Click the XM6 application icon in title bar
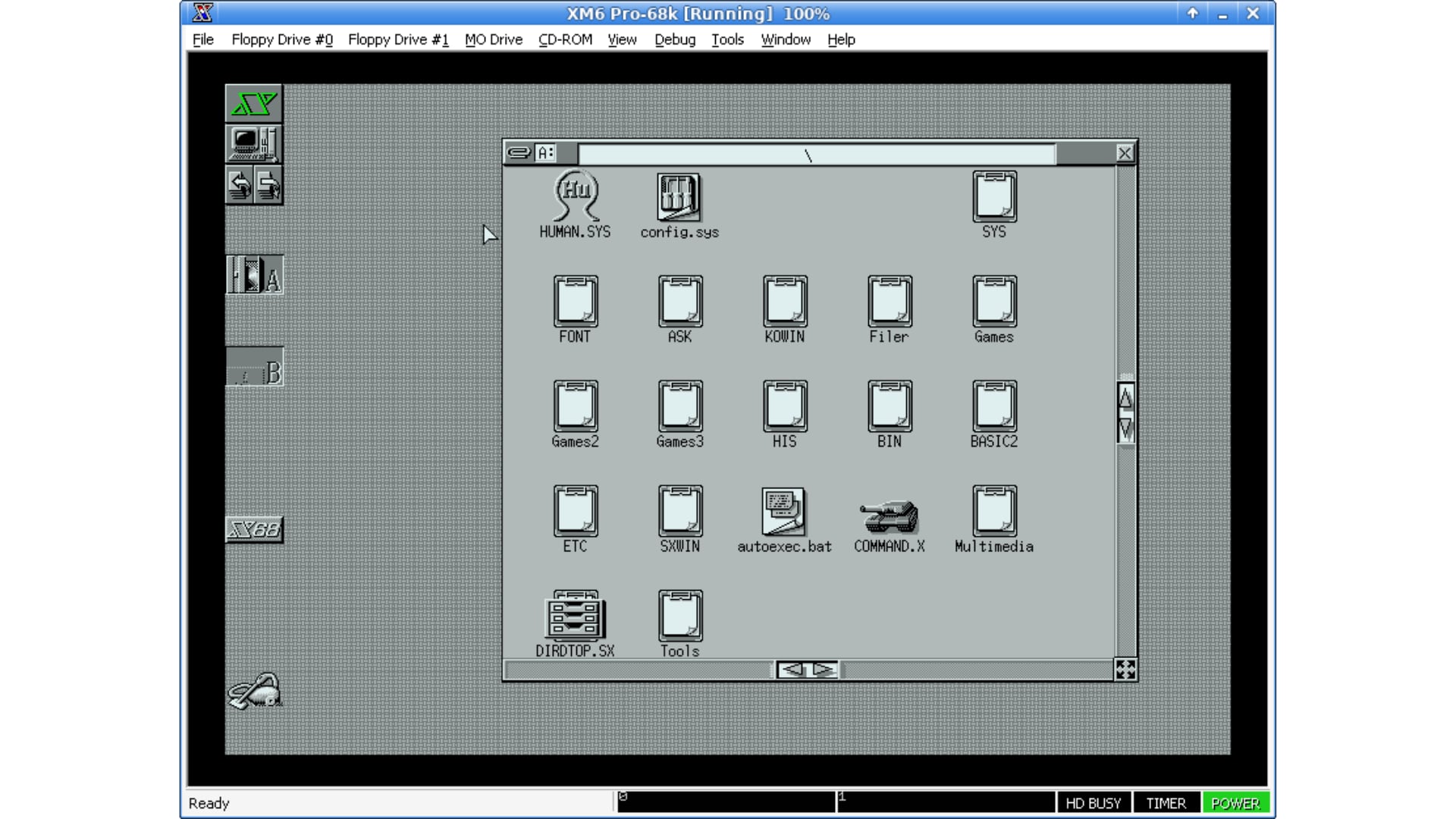This screenshot has height=819, width=1456. (202, 13)
